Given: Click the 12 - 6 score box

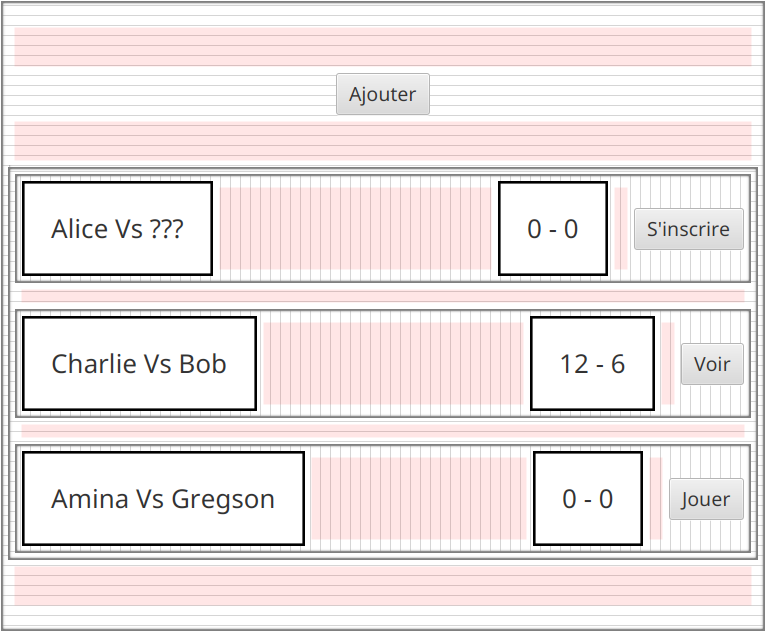Looking at the screenshot, I should (x=592, y=364).
